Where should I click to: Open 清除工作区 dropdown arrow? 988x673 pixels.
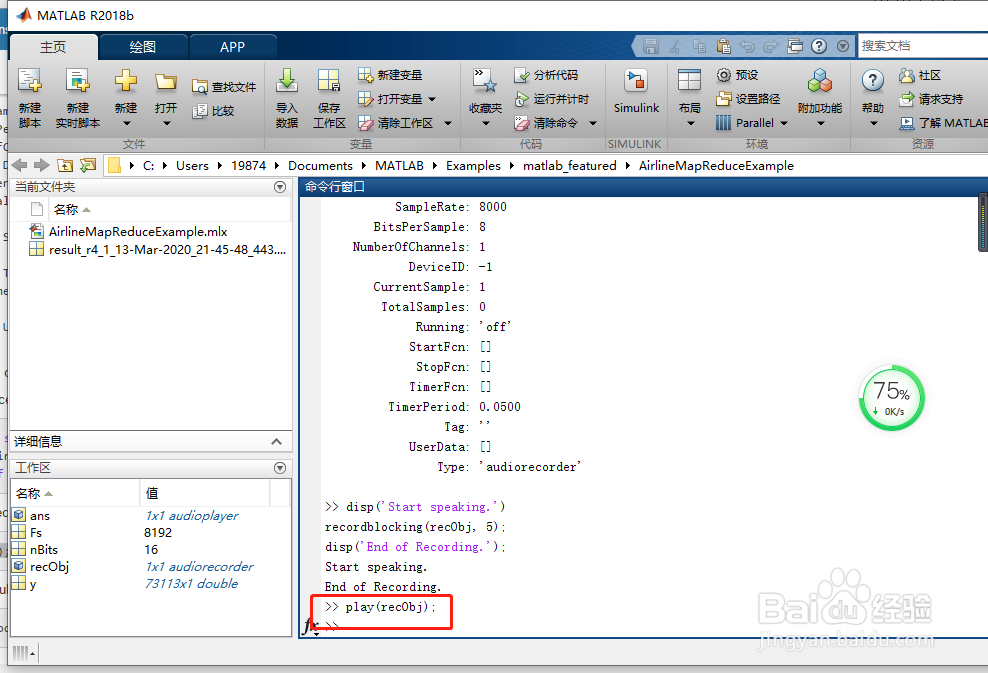448,123
